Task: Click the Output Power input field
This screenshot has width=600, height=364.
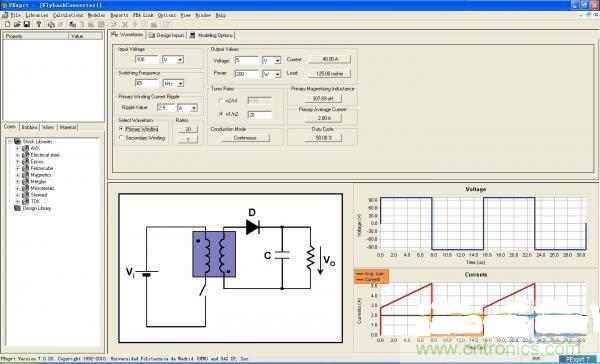Action: [247, 74]
